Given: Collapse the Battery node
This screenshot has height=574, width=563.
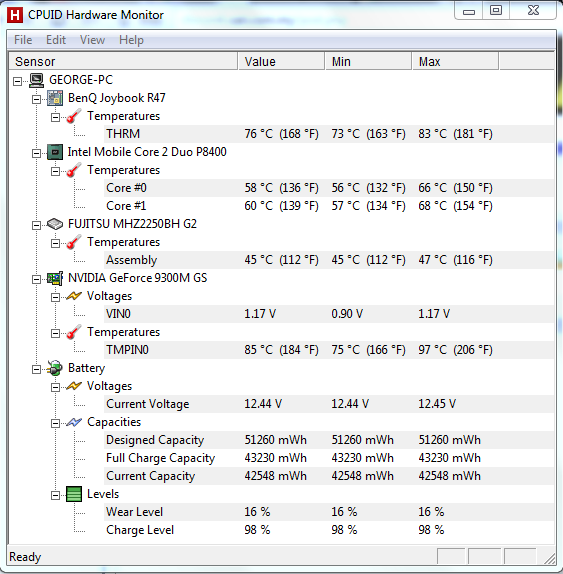Looking at the screenshot, I should [x=36, y=369].
